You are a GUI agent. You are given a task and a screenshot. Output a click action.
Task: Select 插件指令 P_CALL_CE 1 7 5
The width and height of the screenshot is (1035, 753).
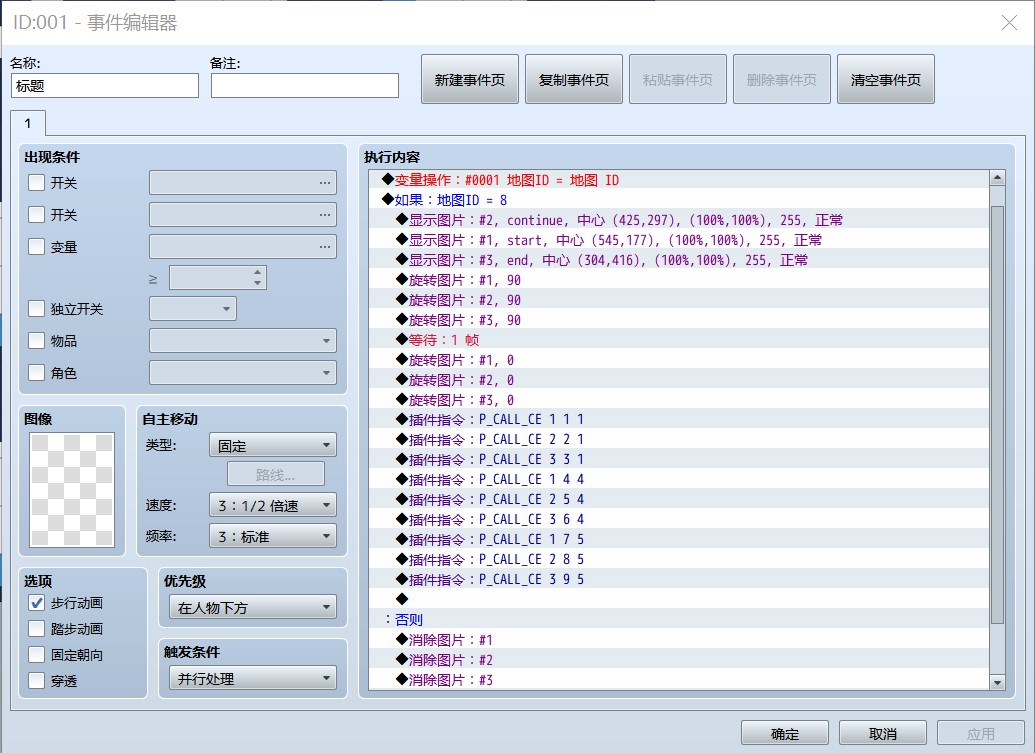coord(679,540)
